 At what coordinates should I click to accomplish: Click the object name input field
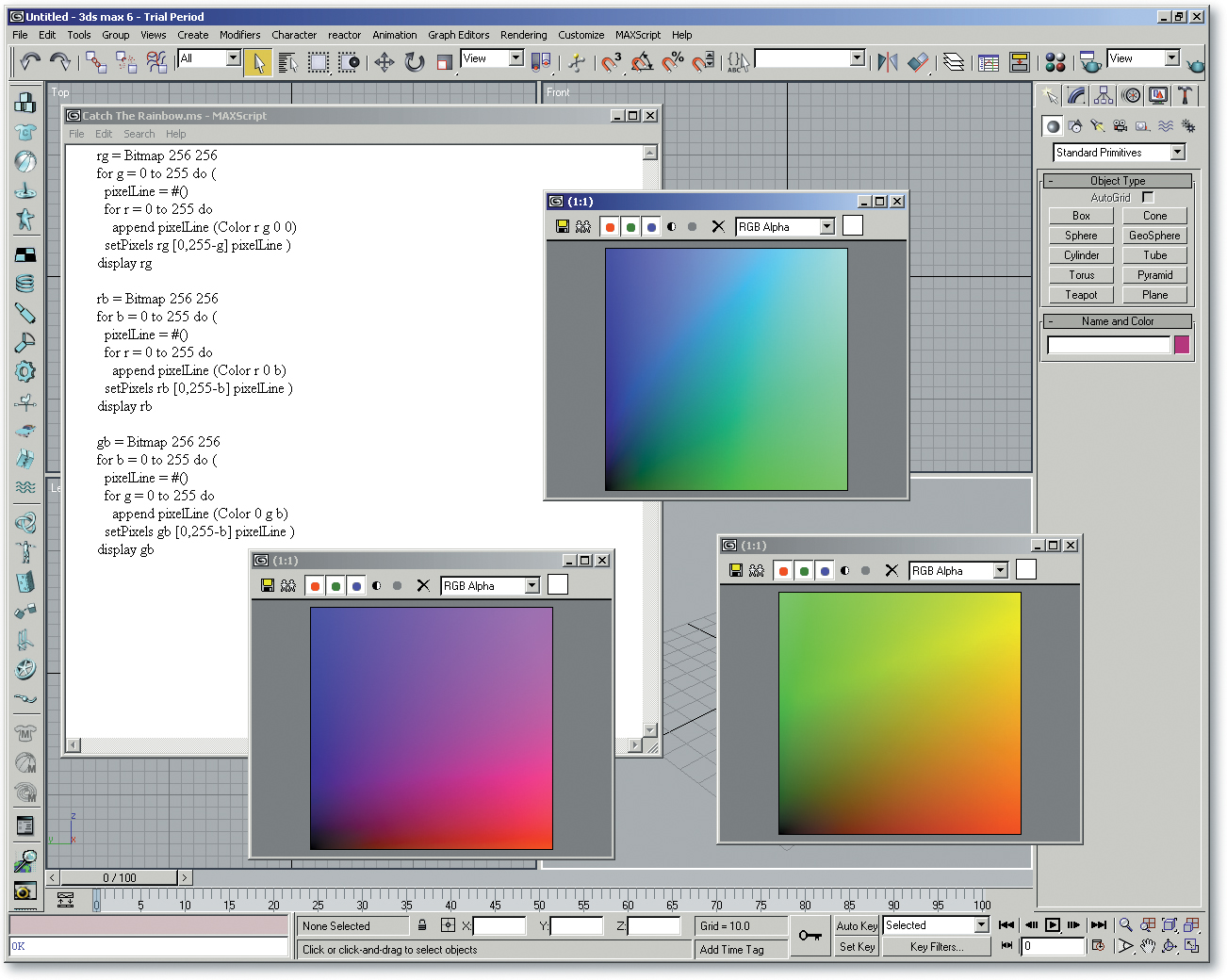[x=1108, y=345]
